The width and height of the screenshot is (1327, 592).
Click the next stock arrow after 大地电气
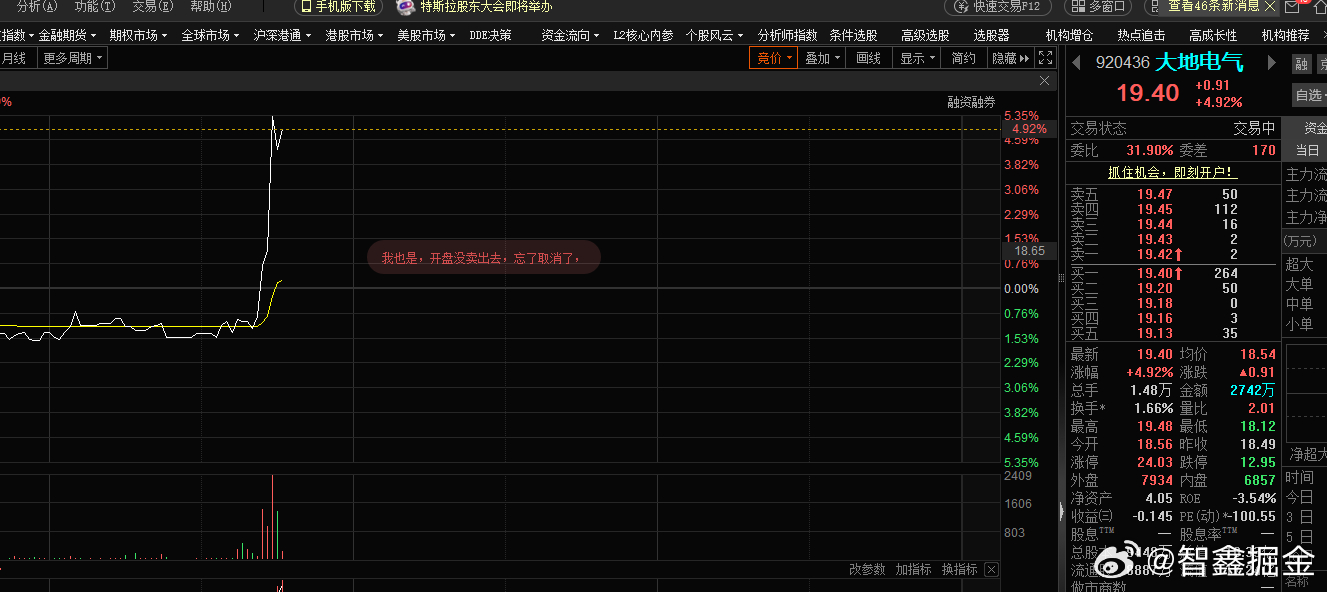point(1272,61)
